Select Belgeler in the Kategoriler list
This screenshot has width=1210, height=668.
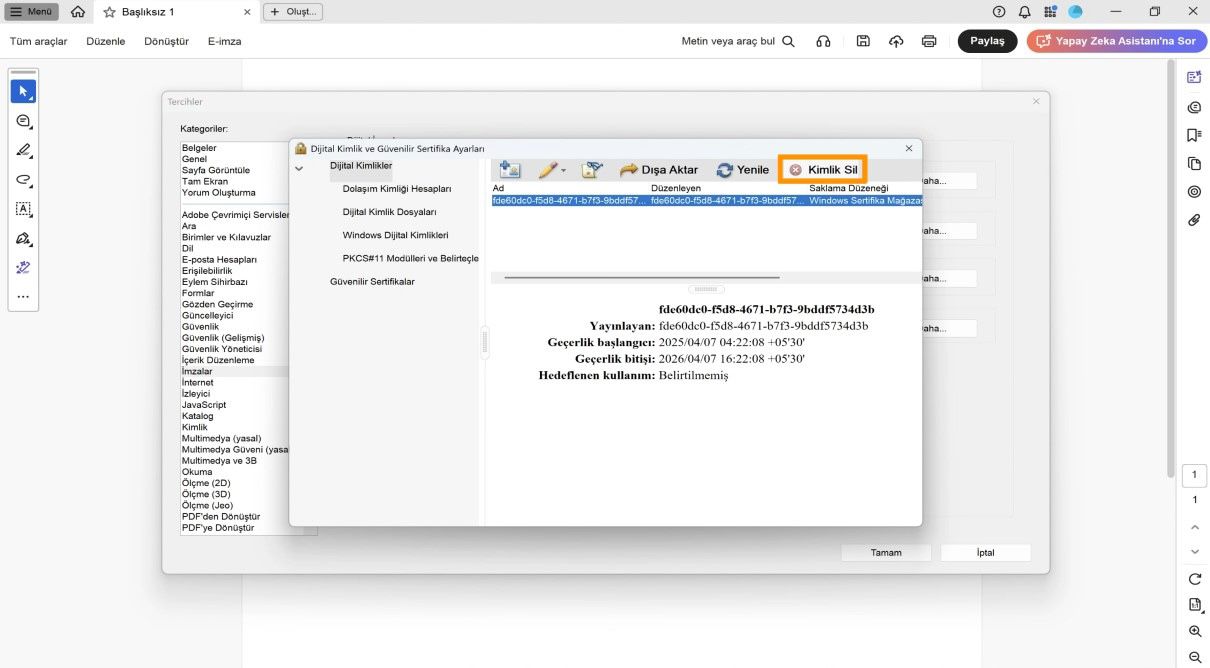coord(199,148)
